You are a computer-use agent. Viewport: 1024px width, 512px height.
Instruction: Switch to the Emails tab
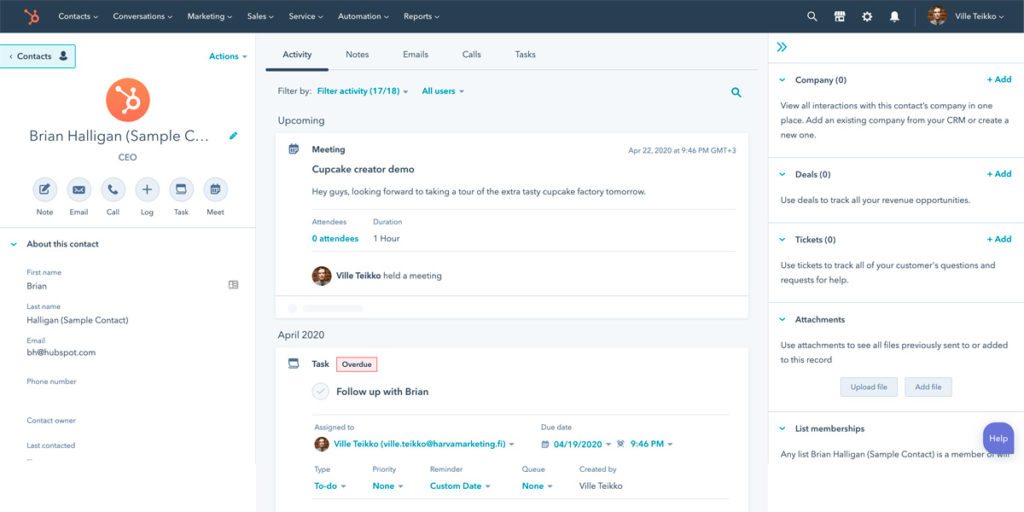click(x=415, y=55)
